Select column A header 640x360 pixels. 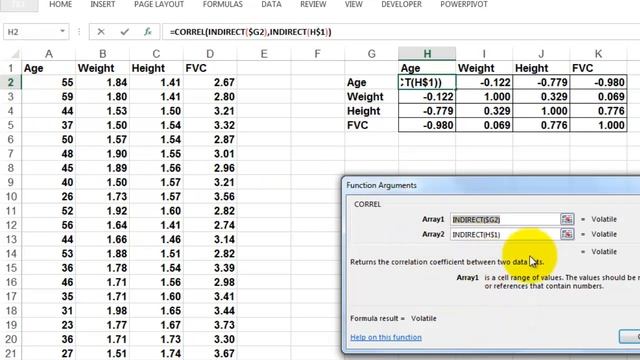[x=49, y=54]
